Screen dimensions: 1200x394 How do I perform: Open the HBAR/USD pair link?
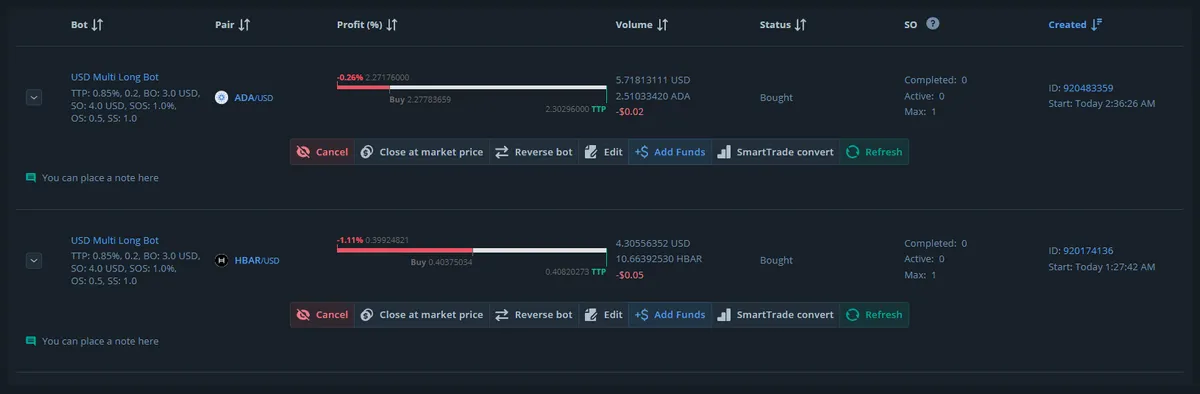click(x=257, y=261)
